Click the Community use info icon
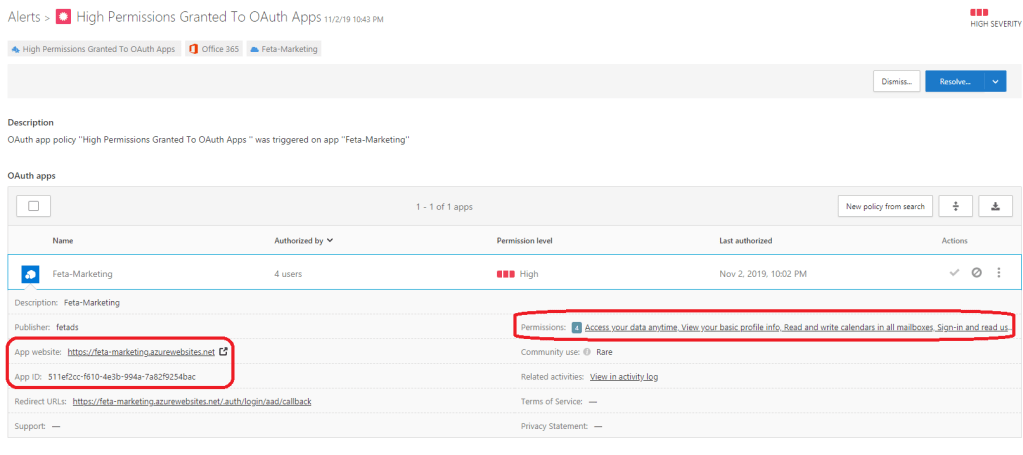 (x=586, y=352)
